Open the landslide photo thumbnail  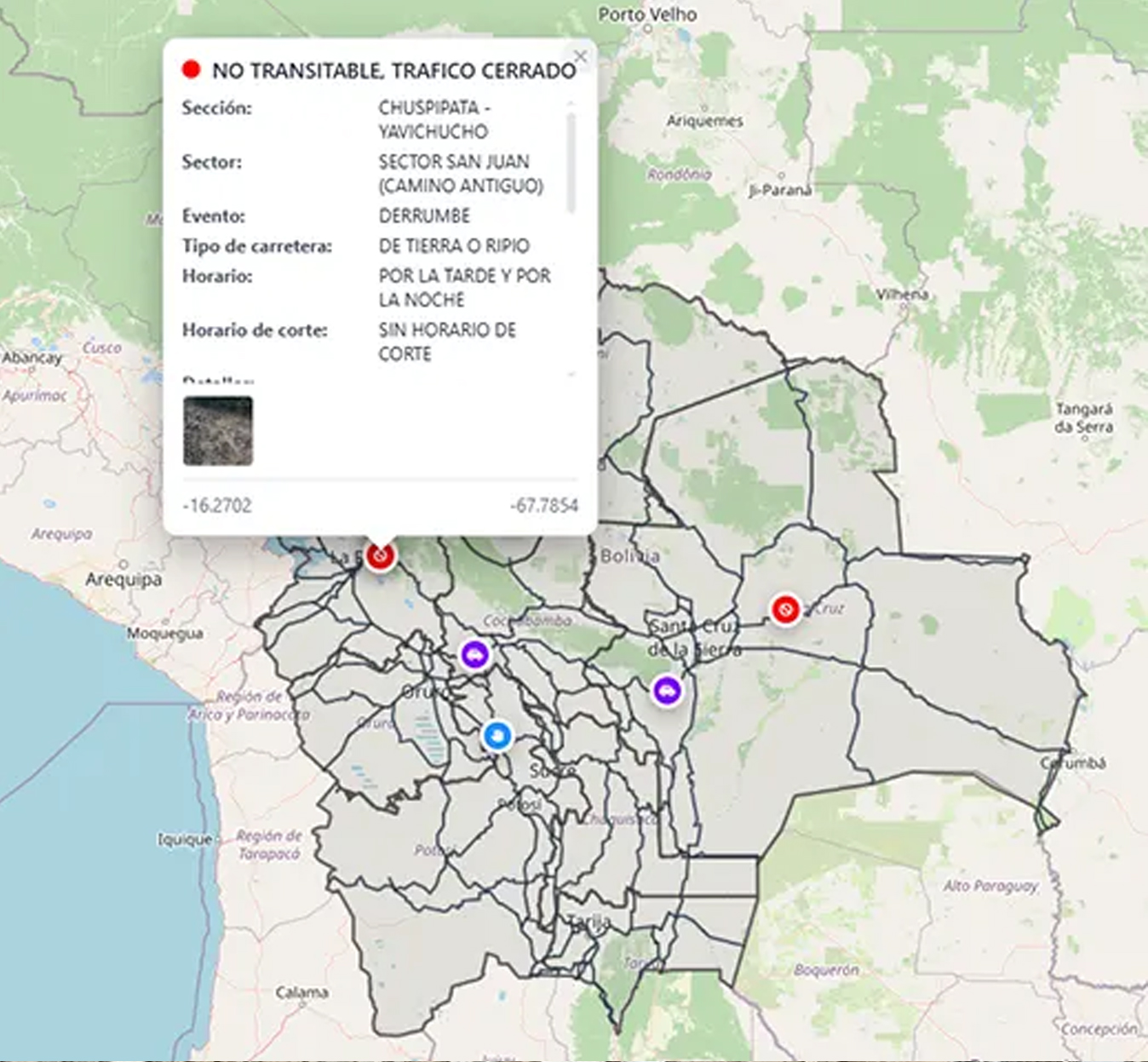tap(218, 431)
